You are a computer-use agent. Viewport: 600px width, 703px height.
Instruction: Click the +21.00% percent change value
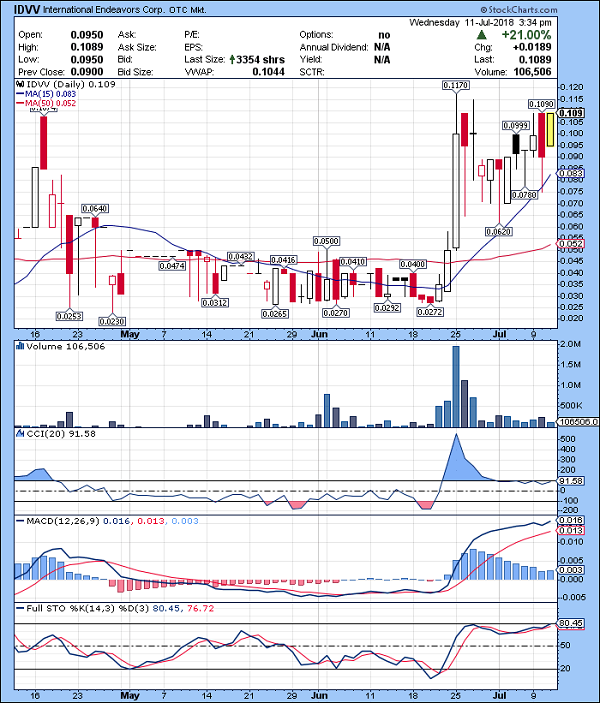click(x=526, y=35)
